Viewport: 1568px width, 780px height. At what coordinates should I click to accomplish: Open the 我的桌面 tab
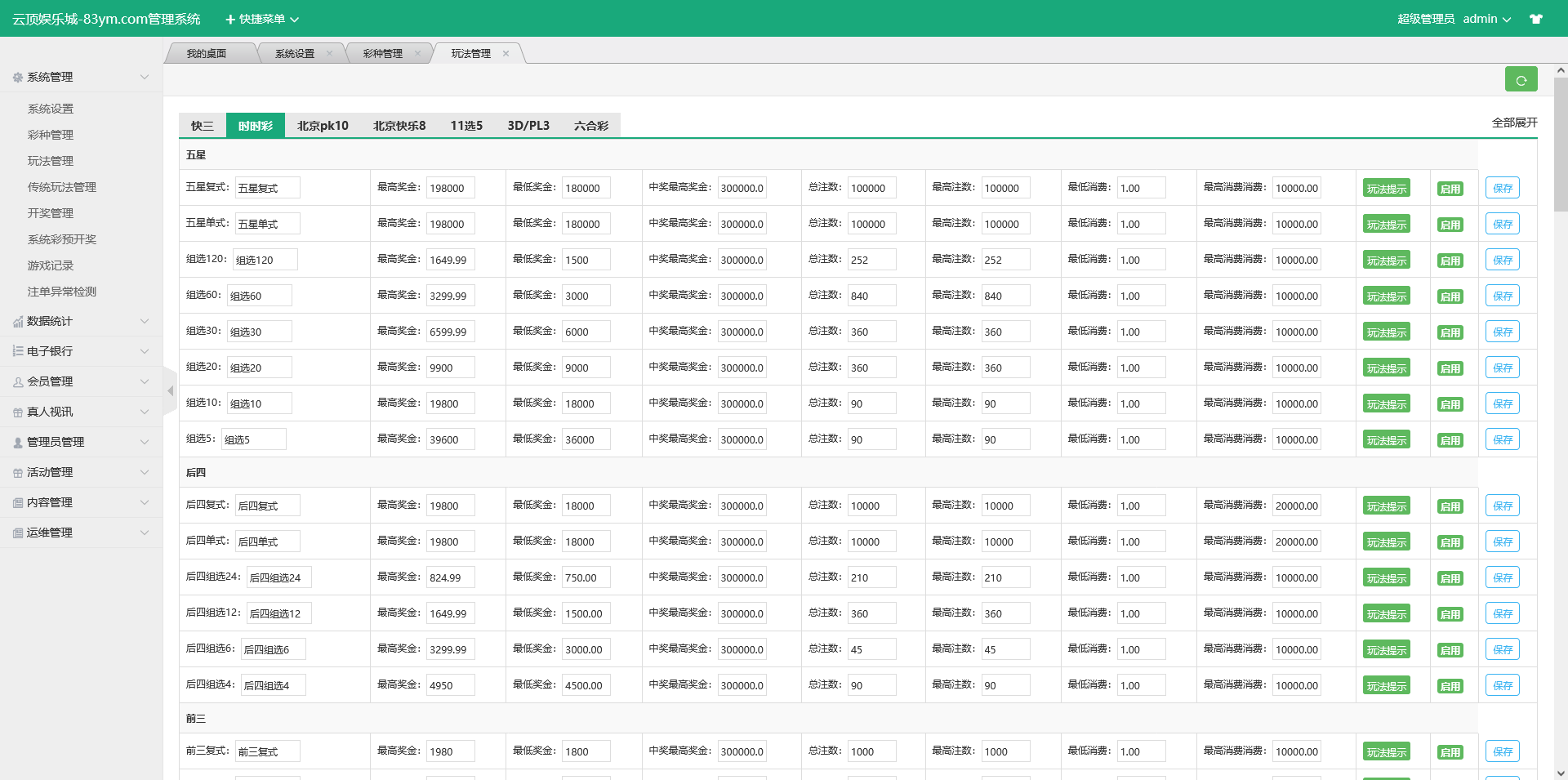point(207,54)
